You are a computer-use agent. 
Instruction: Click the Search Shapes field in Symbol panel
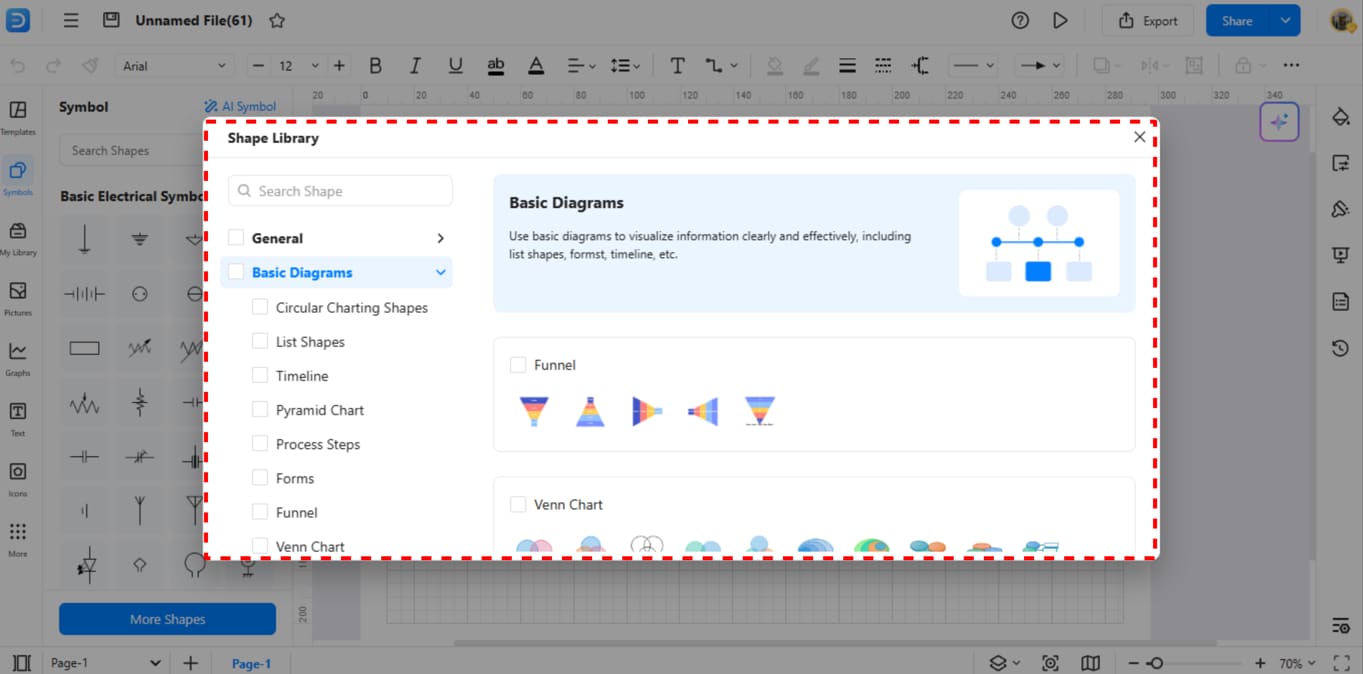pyautogui.click(x=133, y=150)
